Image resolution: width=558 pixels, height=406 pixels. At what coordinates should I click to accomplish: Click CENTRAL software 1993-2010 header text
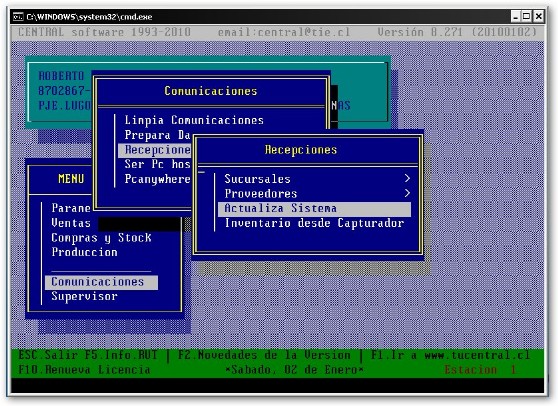click(x=104, y=32)
